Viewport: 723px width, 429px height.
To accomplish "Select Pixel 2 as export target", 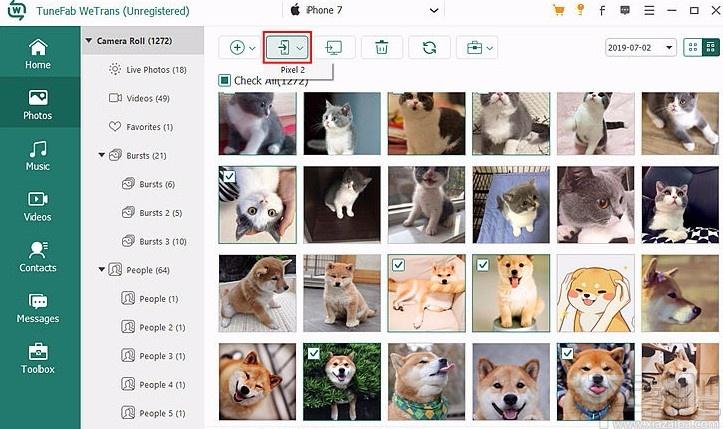I will [x=293, y=70].
